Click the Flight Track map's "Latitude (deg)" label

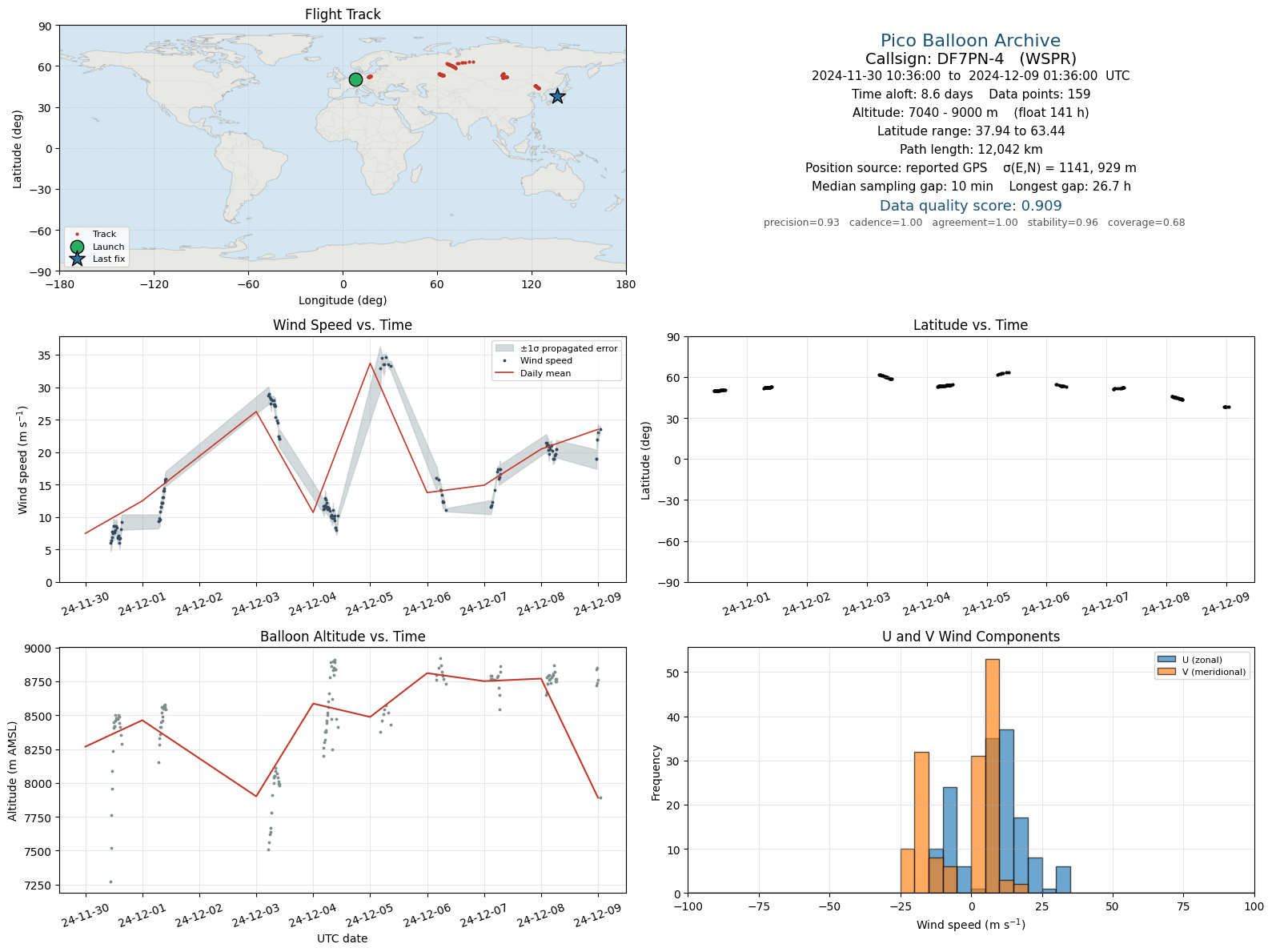[17, 149]
